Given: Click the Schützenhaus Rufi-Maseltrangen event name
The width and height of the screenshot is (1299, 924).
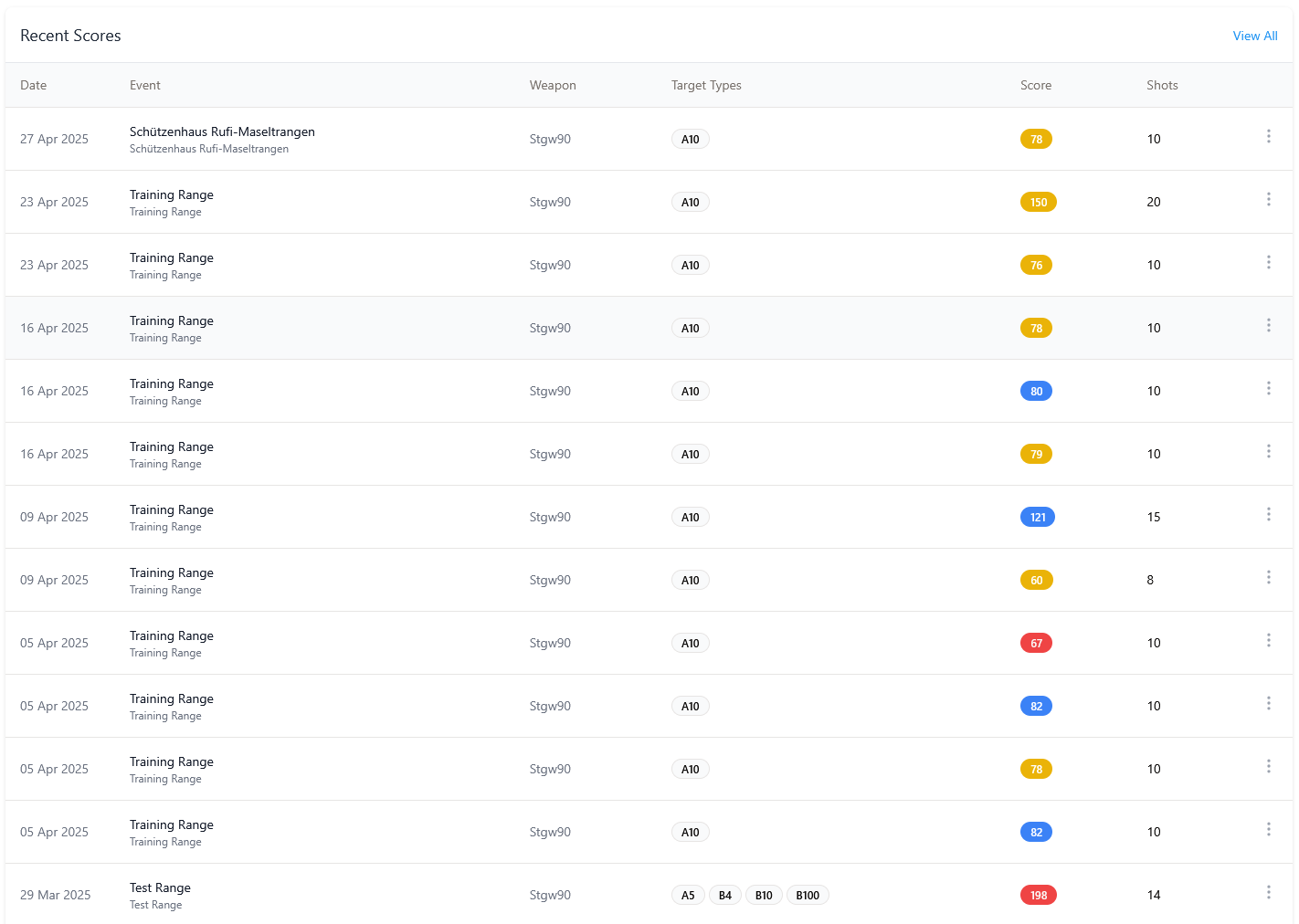Looking at the screenshot, I should [222, 131].
